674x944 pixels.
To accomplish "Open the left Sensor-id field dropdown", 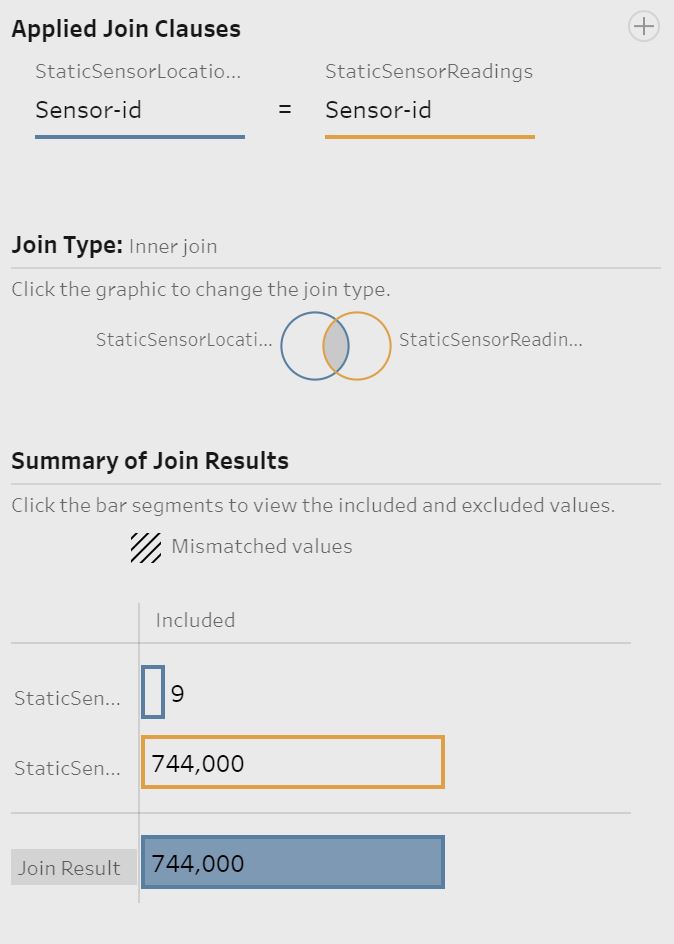I will pos(139,110).
